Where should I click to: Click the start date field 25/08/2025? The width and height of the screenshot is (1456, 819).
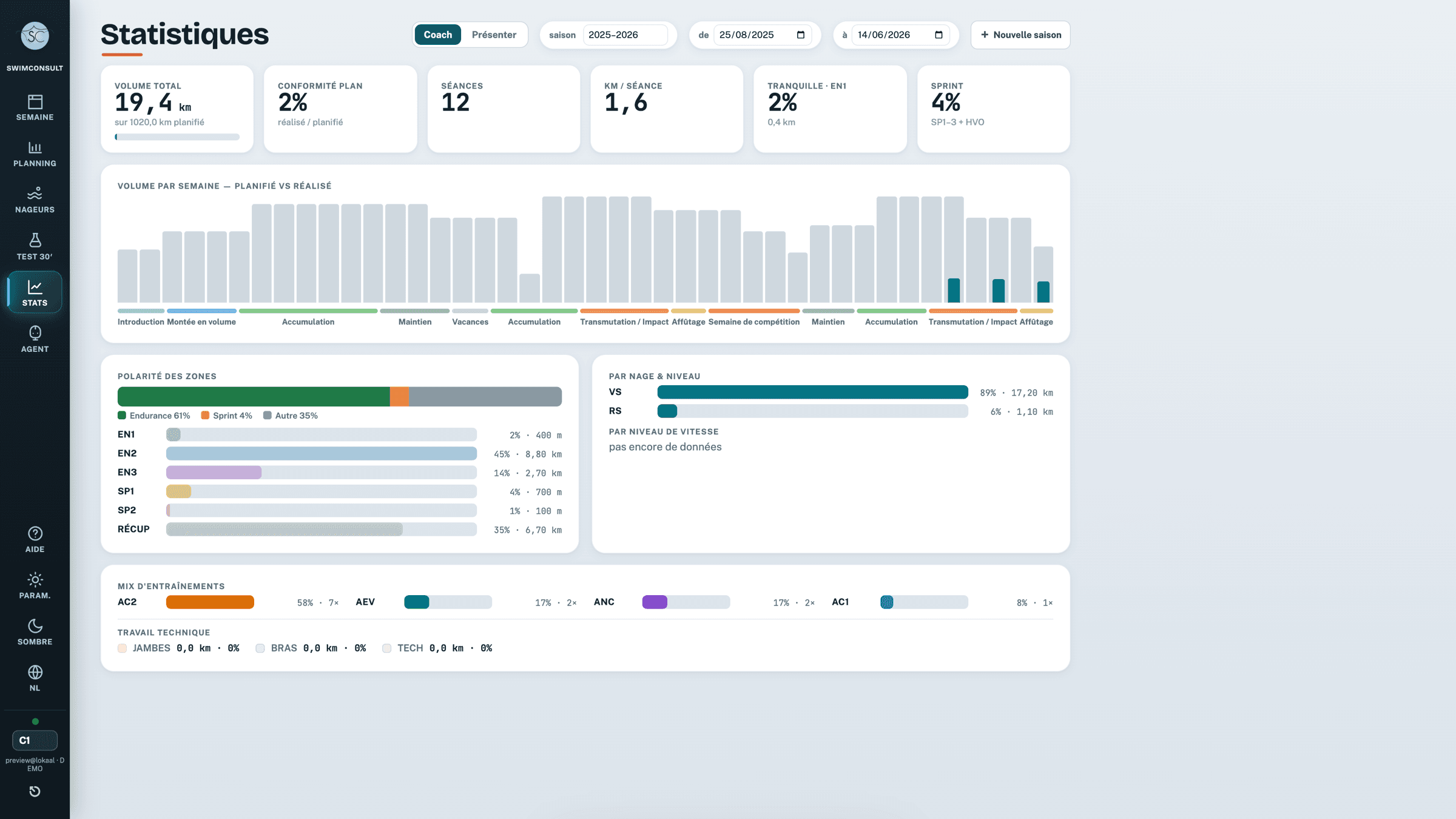(x=763, y=35)
